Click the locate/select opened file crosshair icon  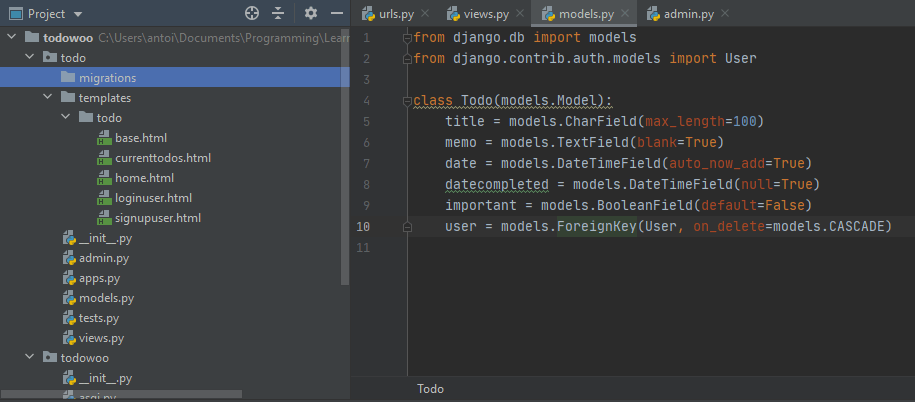pos(252,13)
